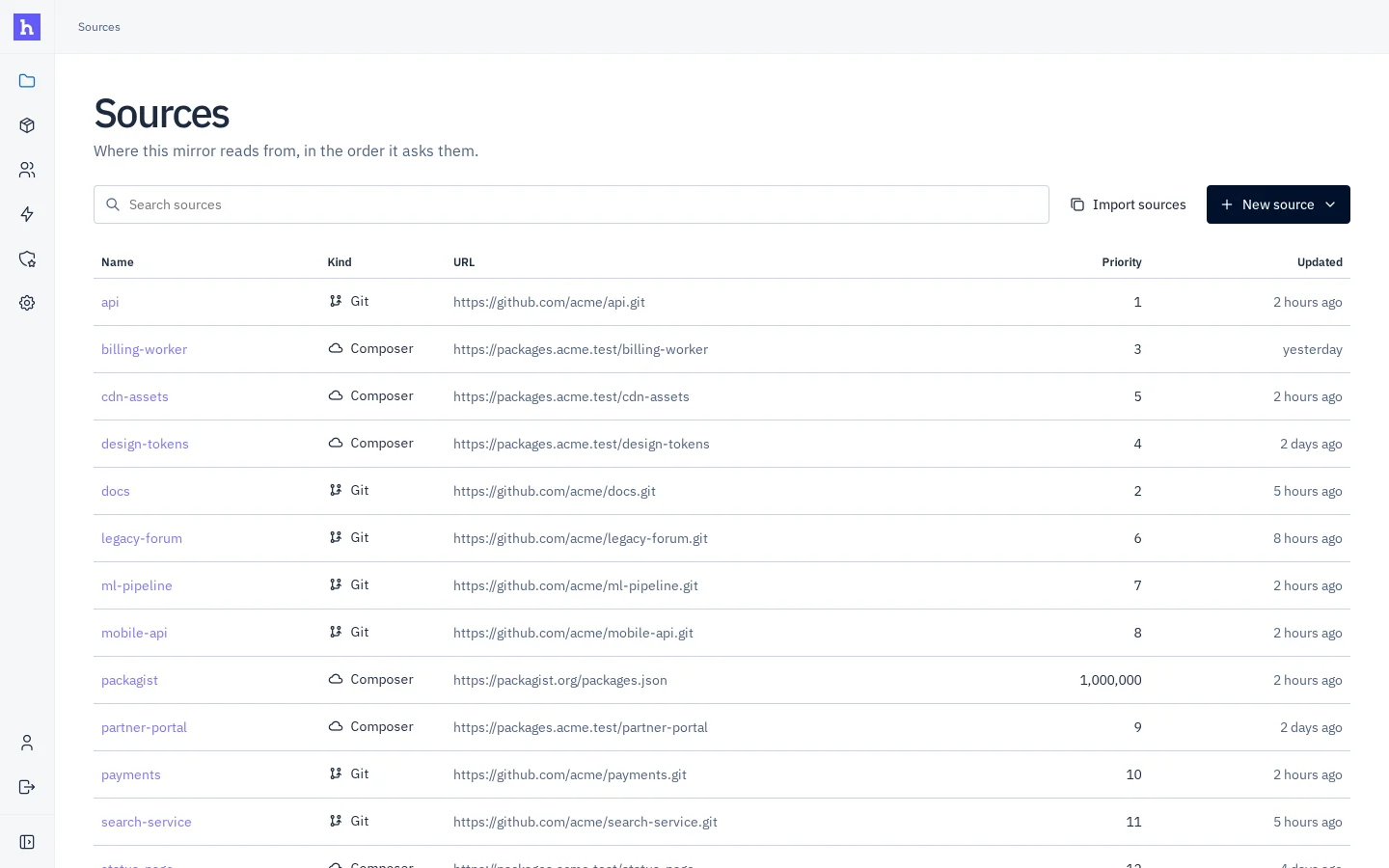Open the search-service source link
The width and height of the screenshot is (1389, 868).
pyautogui.click(x=147, y=822)
